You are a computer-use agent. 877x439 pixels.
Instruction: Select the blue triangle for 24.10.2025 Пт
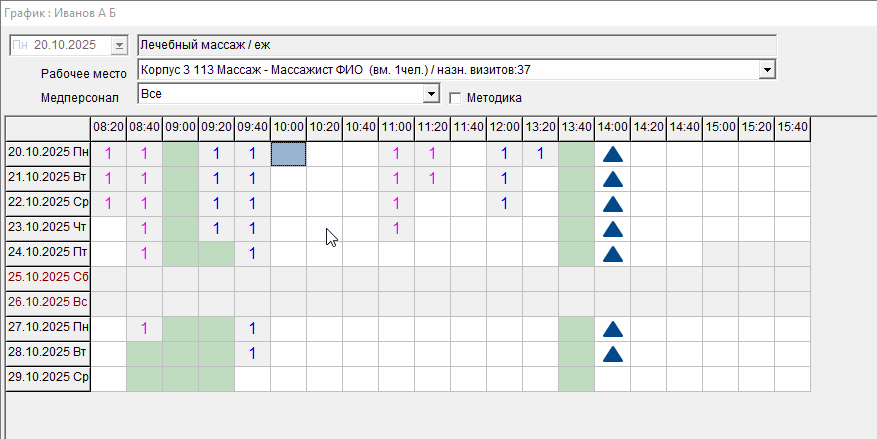click(x=612, y=254)
